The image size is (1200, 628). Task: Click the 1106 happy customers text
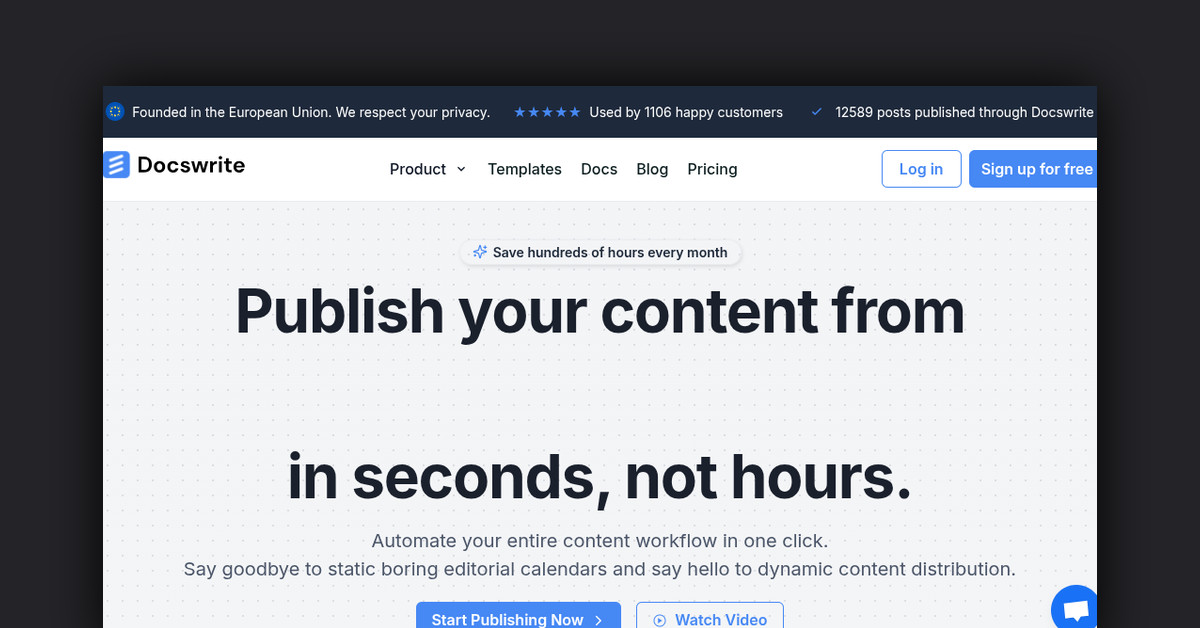[x=686, y=112]
